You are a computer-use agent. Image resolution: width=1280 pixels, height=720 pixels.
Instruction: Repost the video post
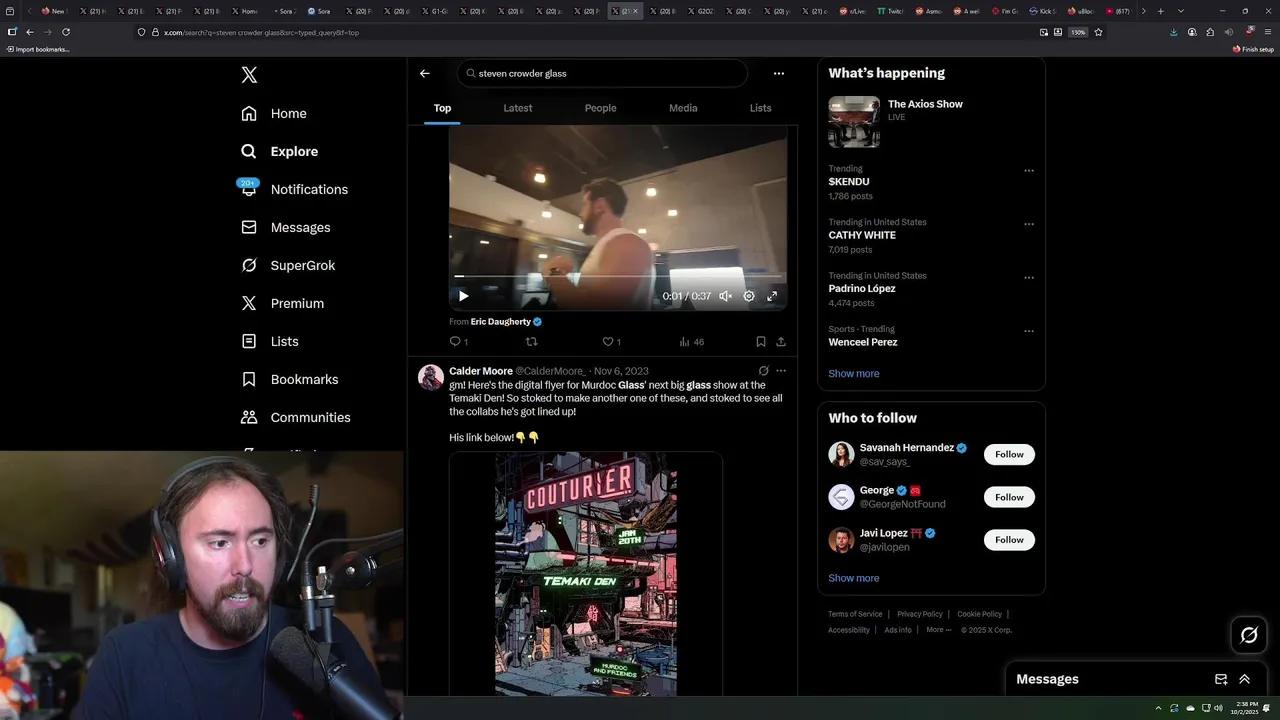tap(531, 342)
